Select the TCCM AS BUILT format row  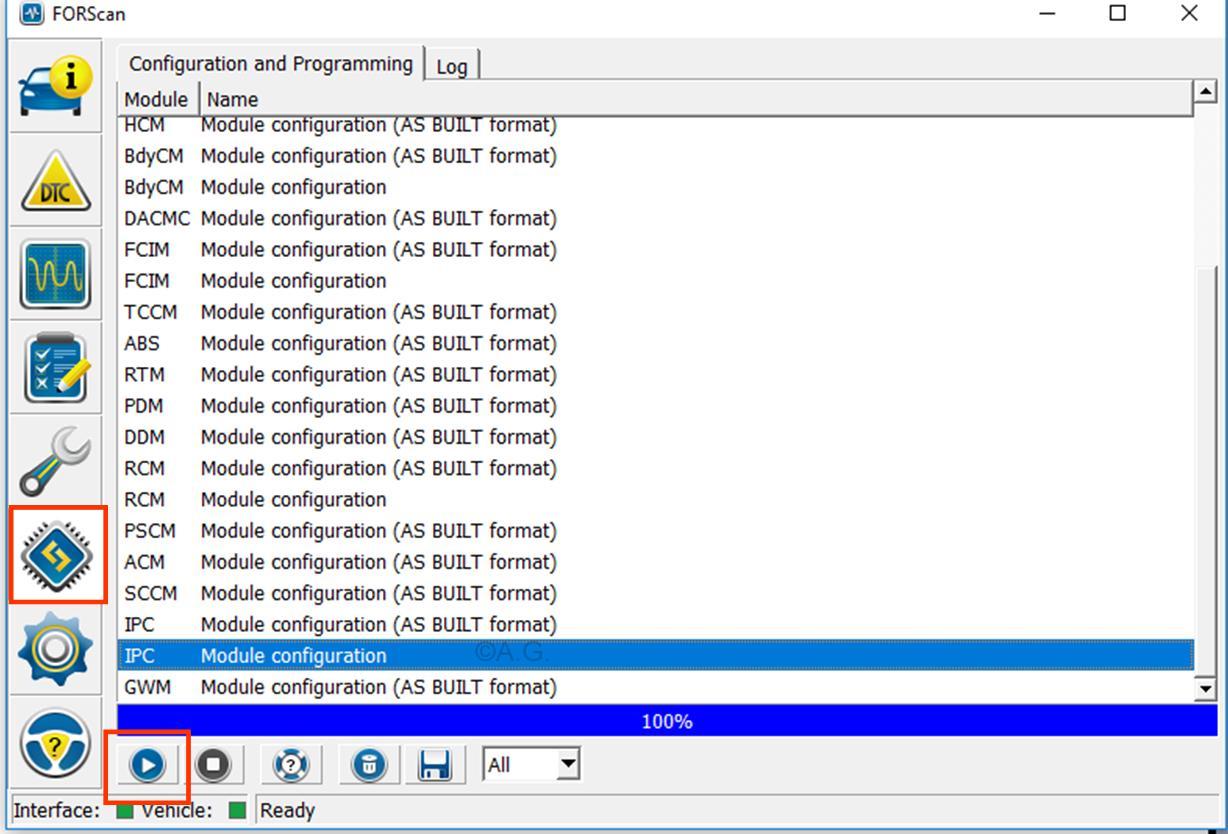click(656, 312)
